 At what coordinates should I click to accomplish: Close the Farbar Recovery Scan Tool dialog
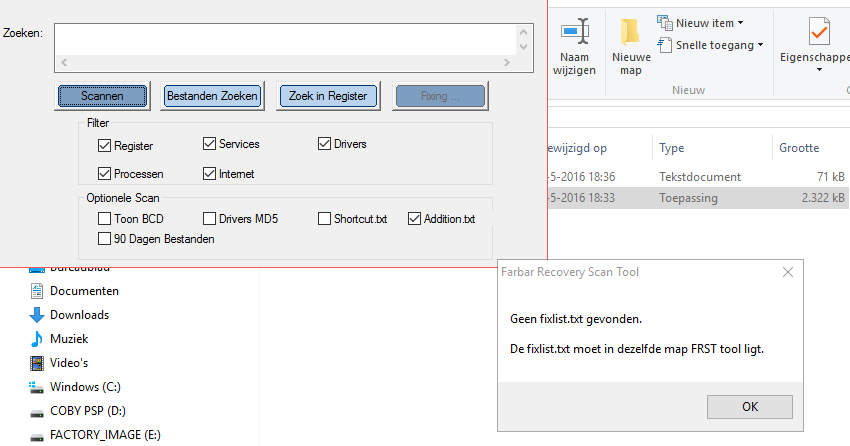coord(788,272)
